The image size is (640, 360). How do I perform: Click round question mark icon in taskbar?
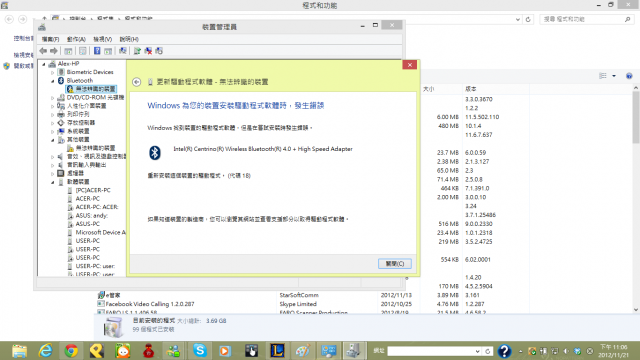click(x=504, y=351)
